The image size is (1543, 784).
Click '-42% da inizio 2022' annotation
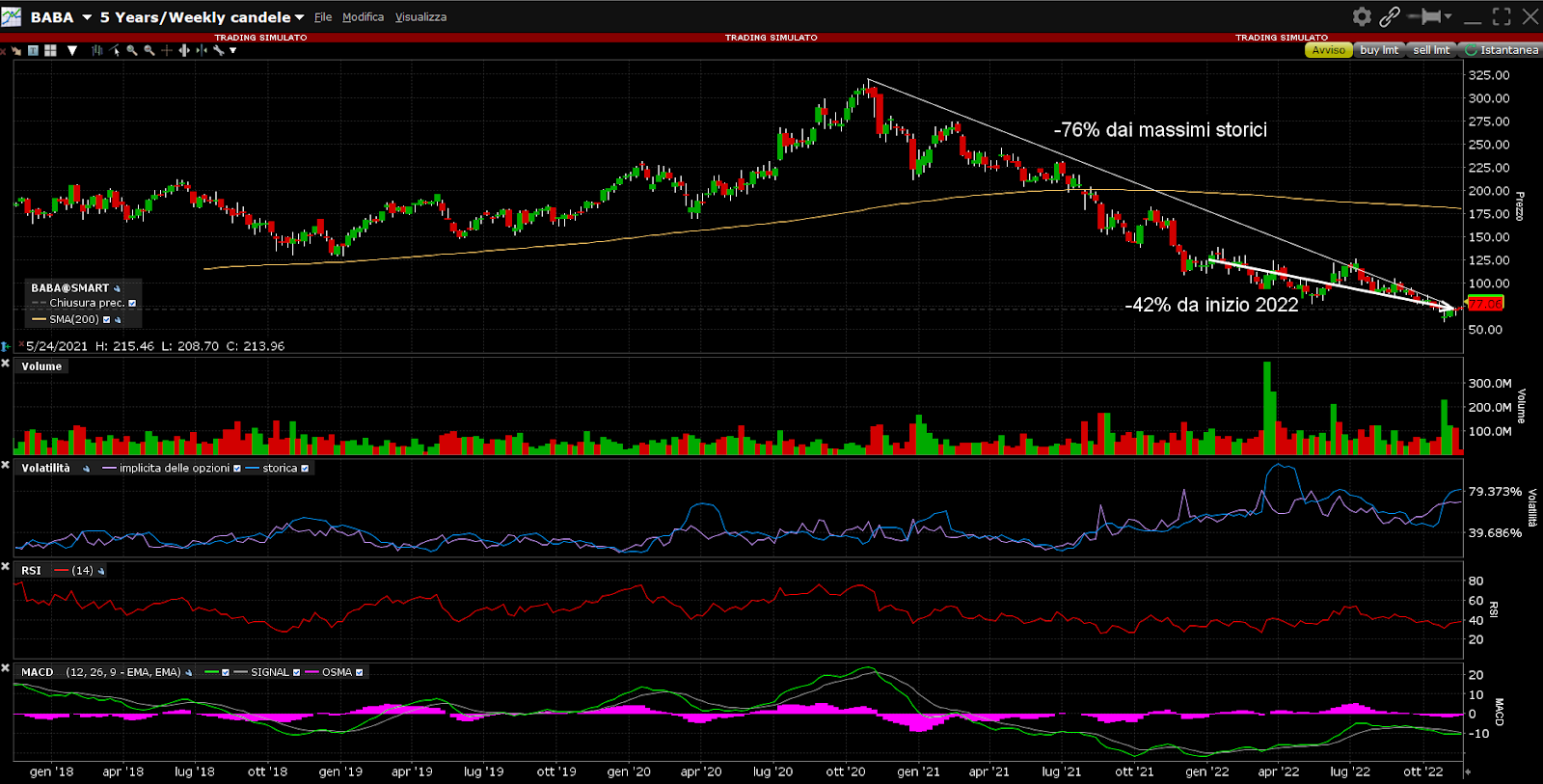(1211, 305)
